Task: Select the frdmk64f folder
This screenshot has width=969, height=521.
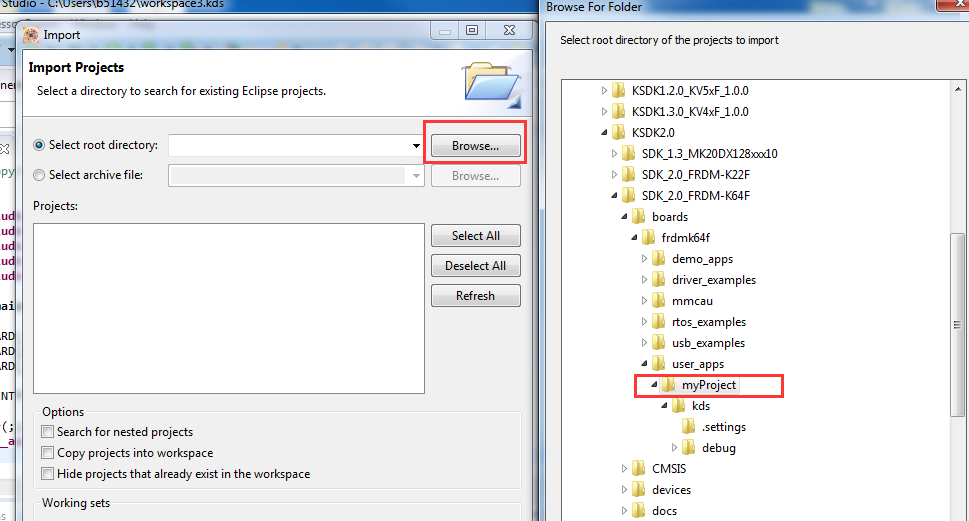Action: 685,238
